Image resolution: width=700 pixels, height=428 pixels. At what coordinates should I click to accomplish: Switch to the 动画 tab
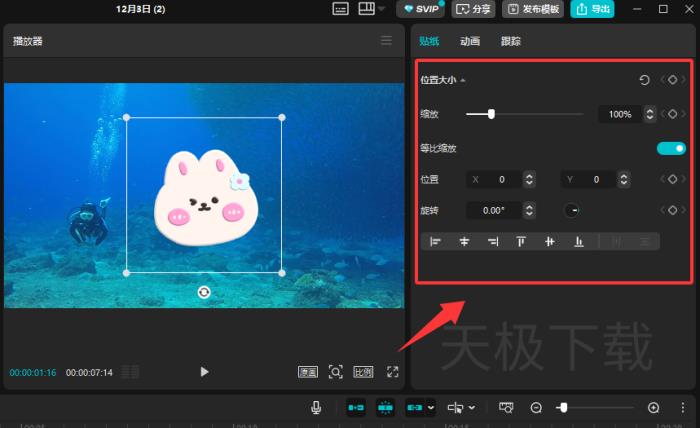[x=469, y=41]
